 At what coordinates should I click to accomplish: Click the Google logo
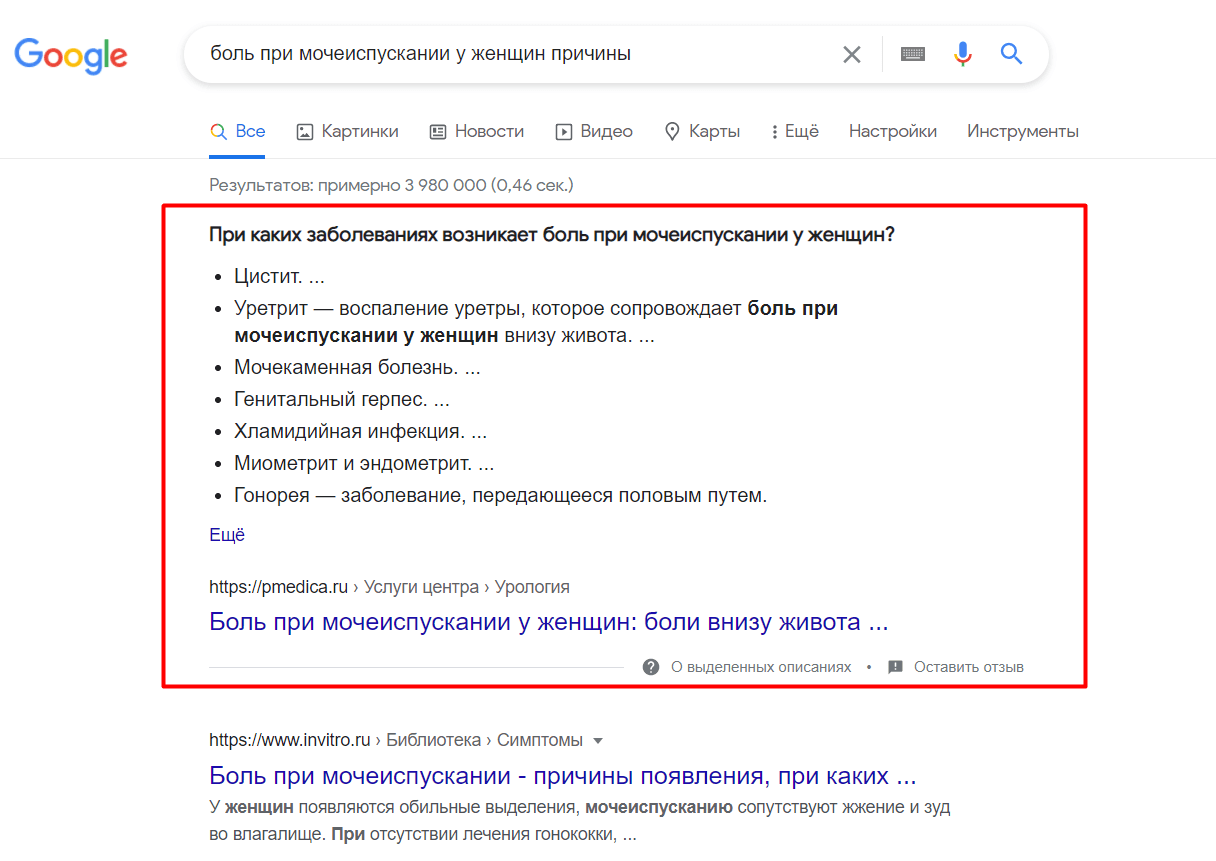tap(71, 55)
